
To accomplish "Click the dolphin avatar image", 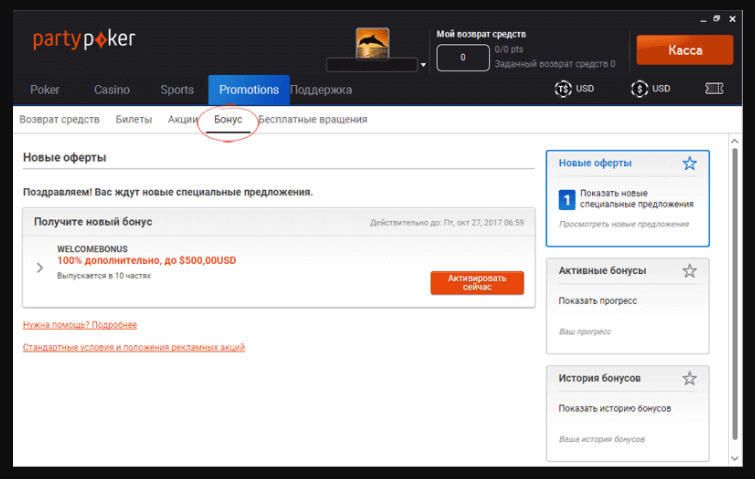I will click(x=372, y=42).
